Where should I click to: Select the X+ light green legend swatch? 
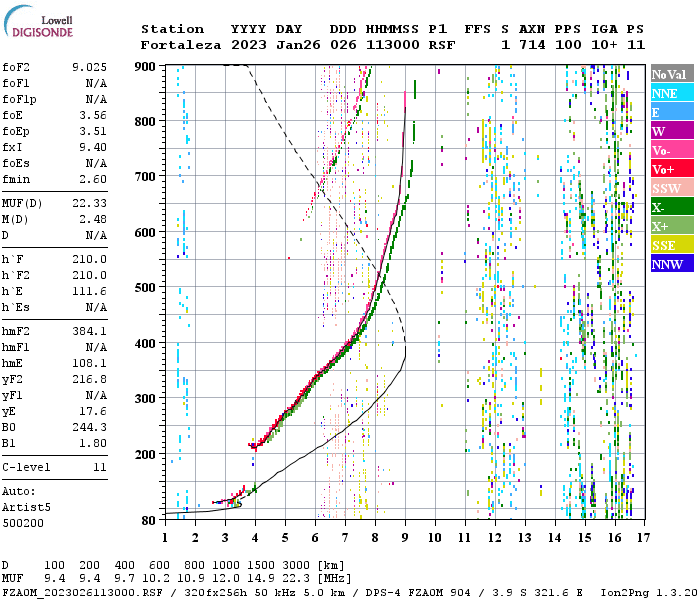tap(672, 226)
